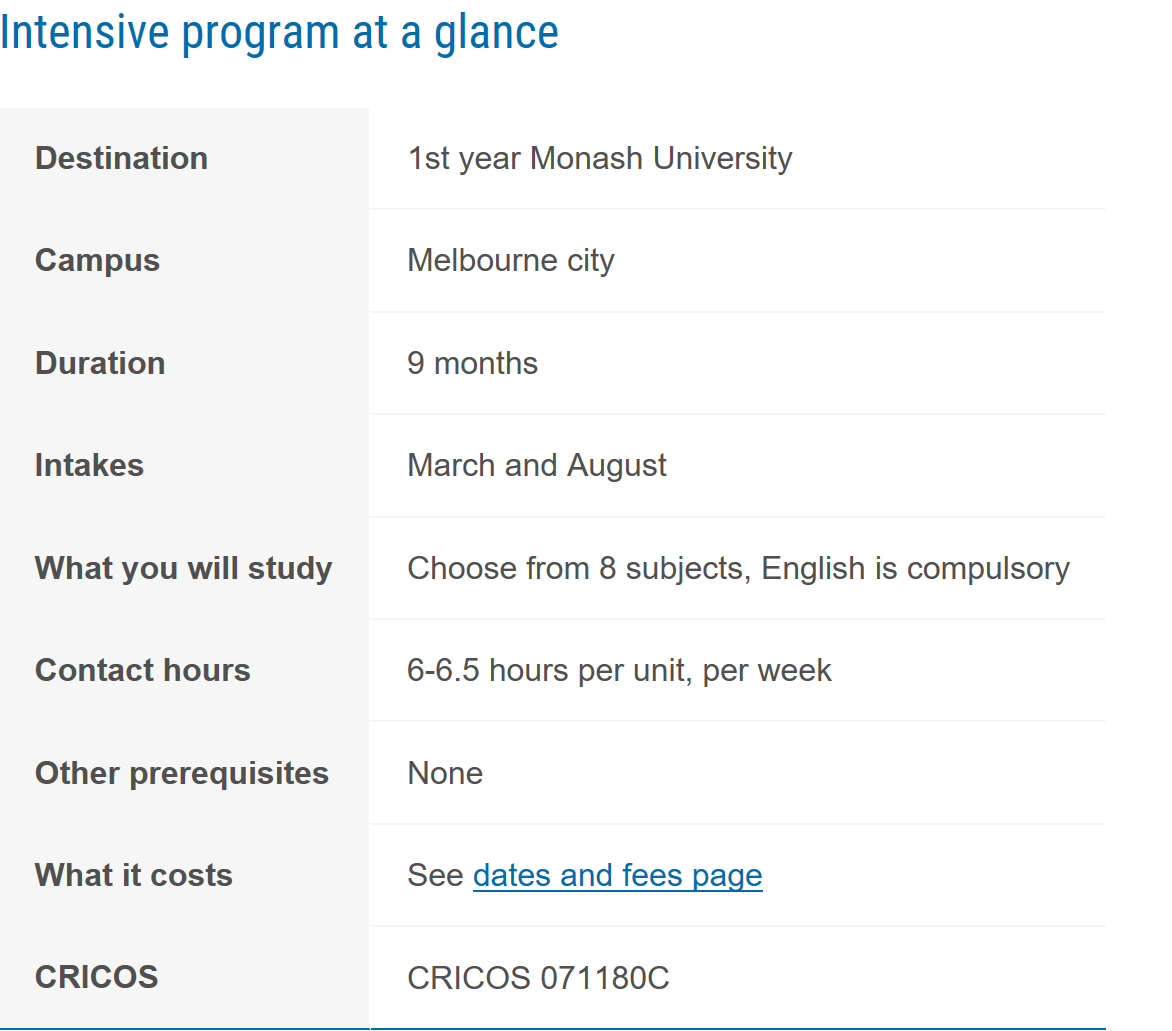The height and width of the screenshot is (1031, 1172).
Task: Click the 'What you will study' label
Action: coord(183,568)
